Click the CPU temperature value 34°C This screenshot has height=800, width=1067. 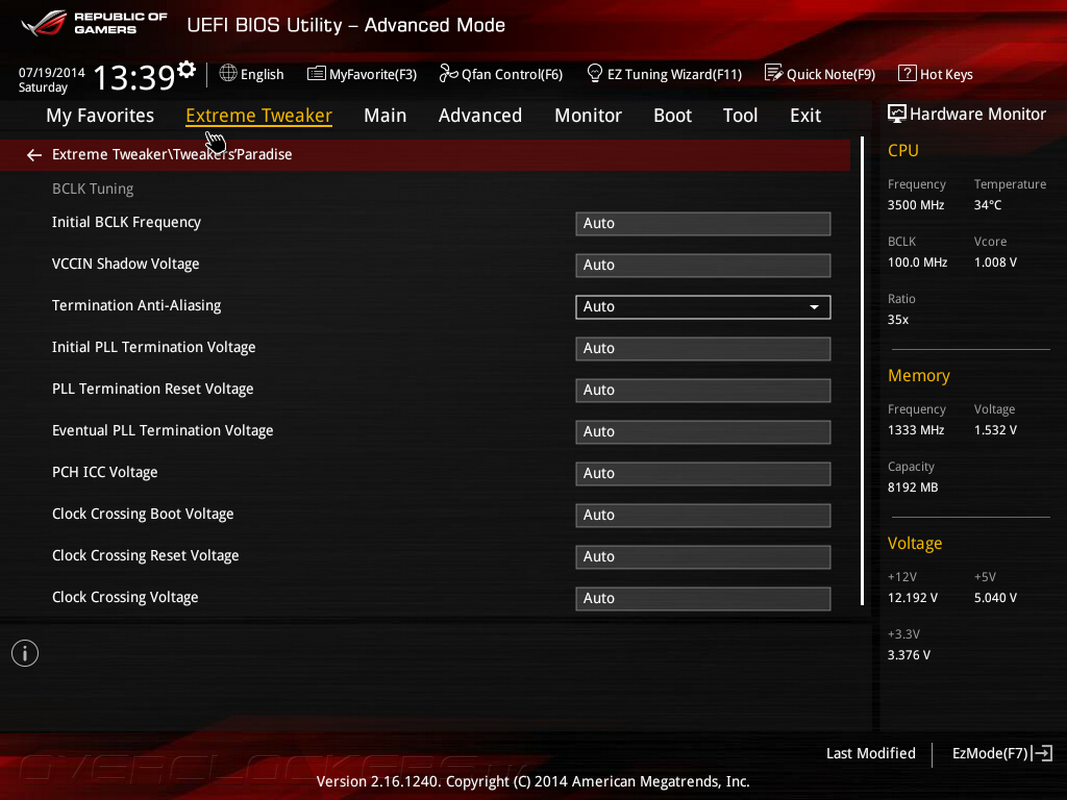[987, 205]
